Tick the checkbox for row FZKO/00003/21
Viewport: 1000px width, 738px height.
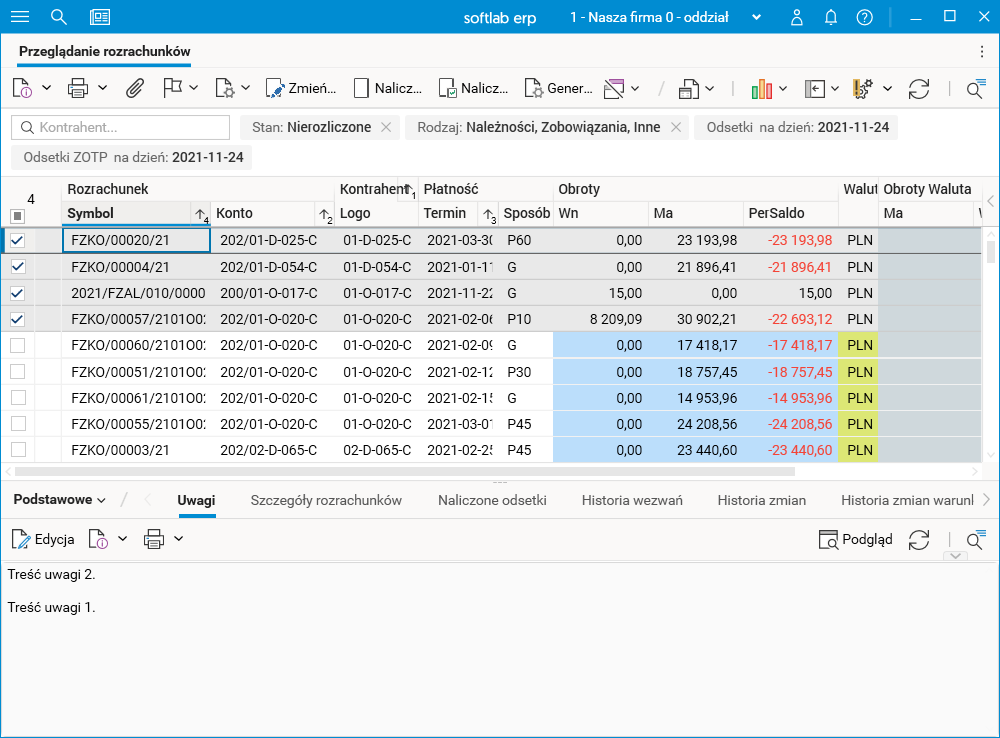[17, 450]
